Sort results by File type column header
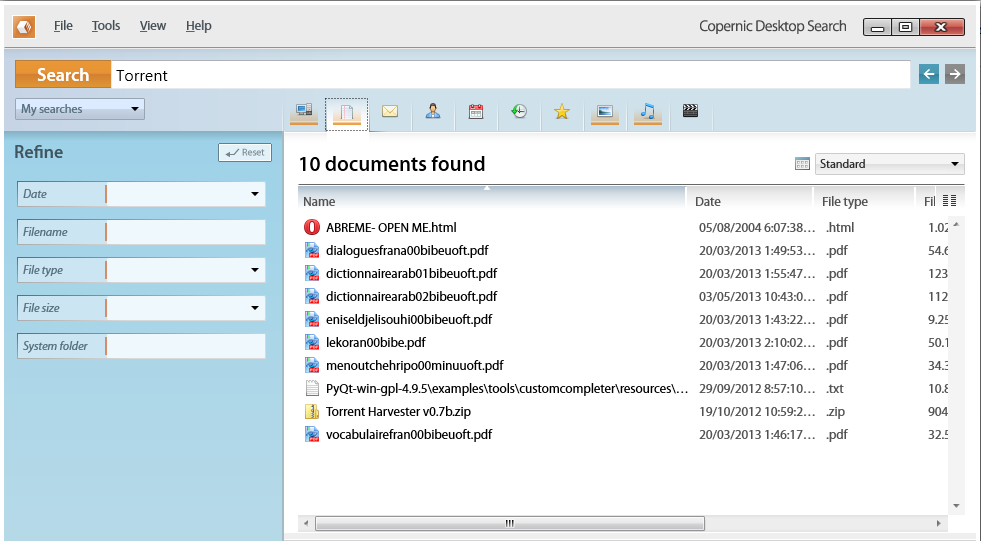The image size is (981, 541). coord(865,201)
